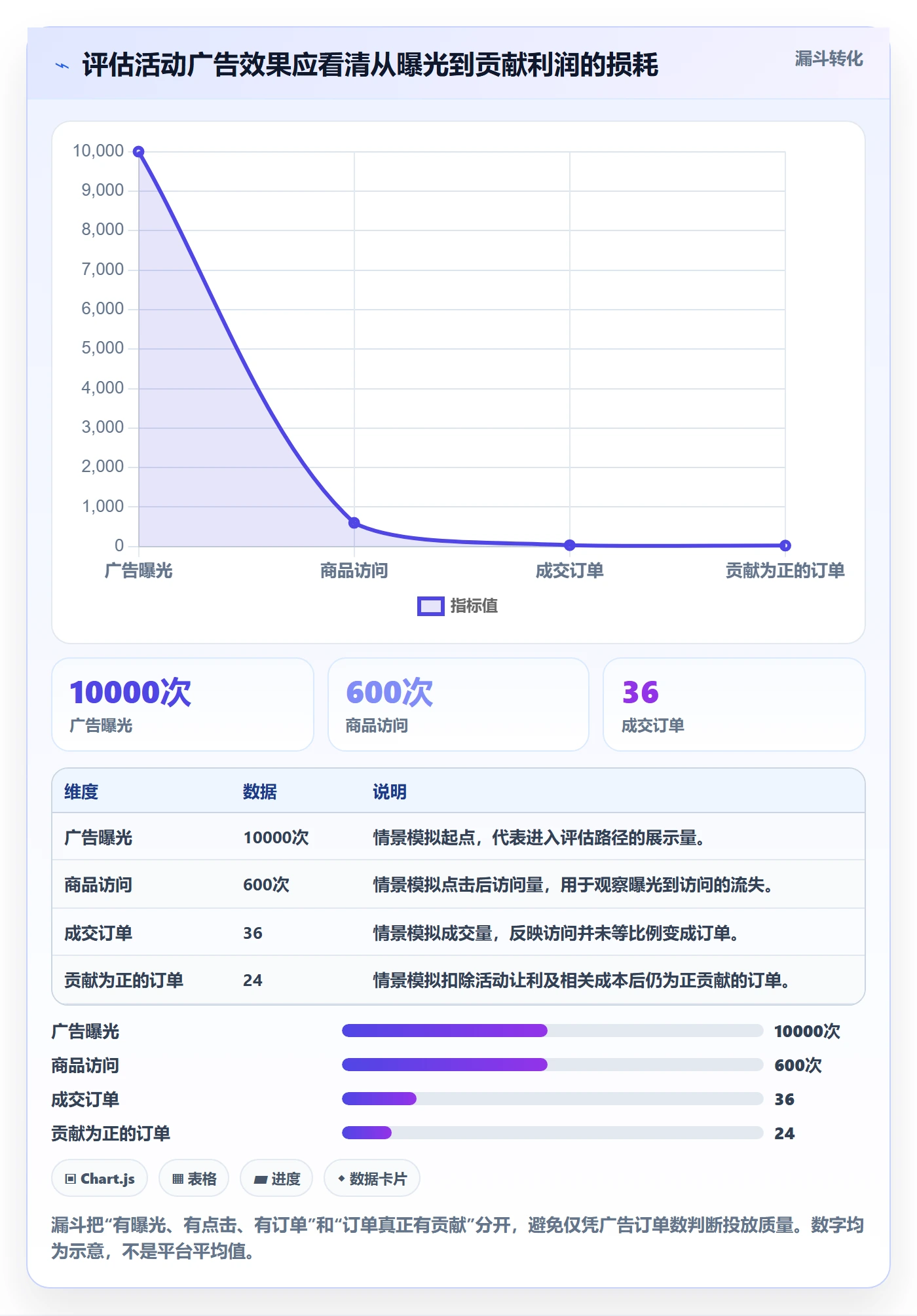Viewport: 917px width, 1316px height.
Task: Click the lightning bolt icon beside the title
Action: 62,65
